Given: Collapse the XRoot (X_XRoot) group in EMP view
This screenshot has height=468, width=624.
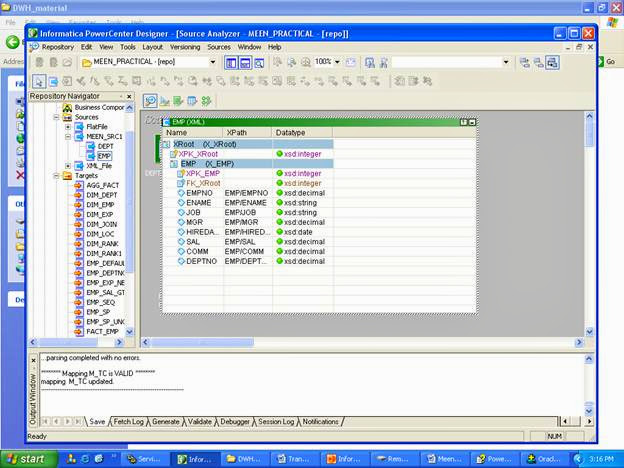Looking at the screenshot, I should coord(166,144).
